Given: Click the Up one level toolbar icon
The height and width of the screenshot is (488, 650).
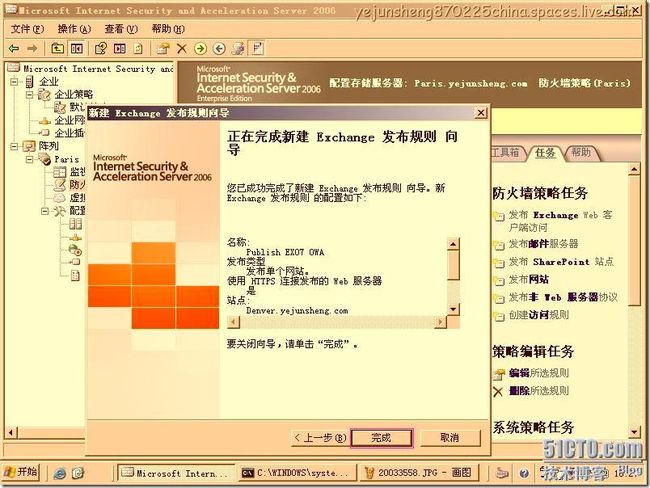Looking at the screenshot, I should pyautogui.click(x=57, y=49).
